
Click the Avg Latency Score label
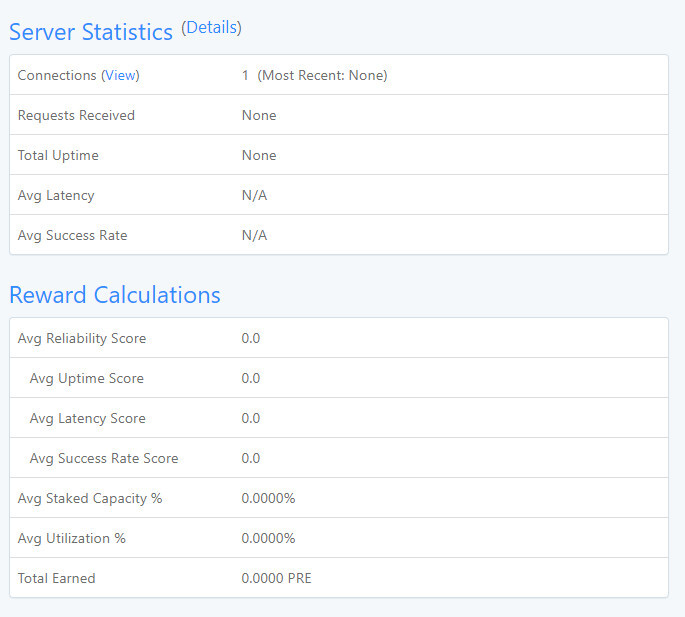coord(87,419)
